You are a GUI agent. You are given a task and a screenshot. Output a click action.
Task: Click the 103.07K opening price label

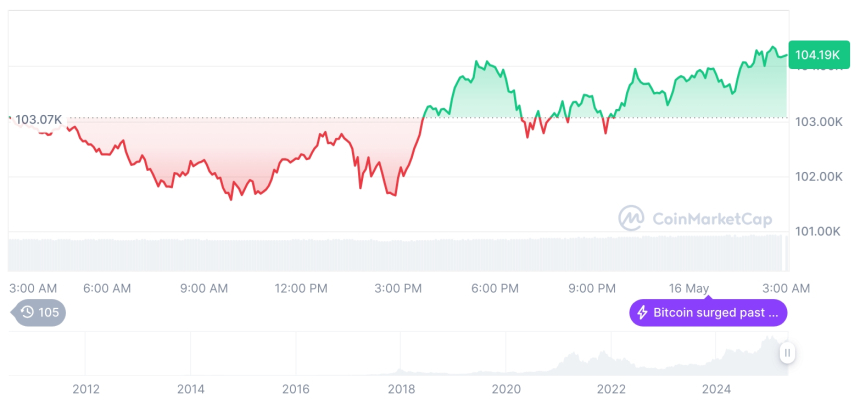[x=38, y=120]
